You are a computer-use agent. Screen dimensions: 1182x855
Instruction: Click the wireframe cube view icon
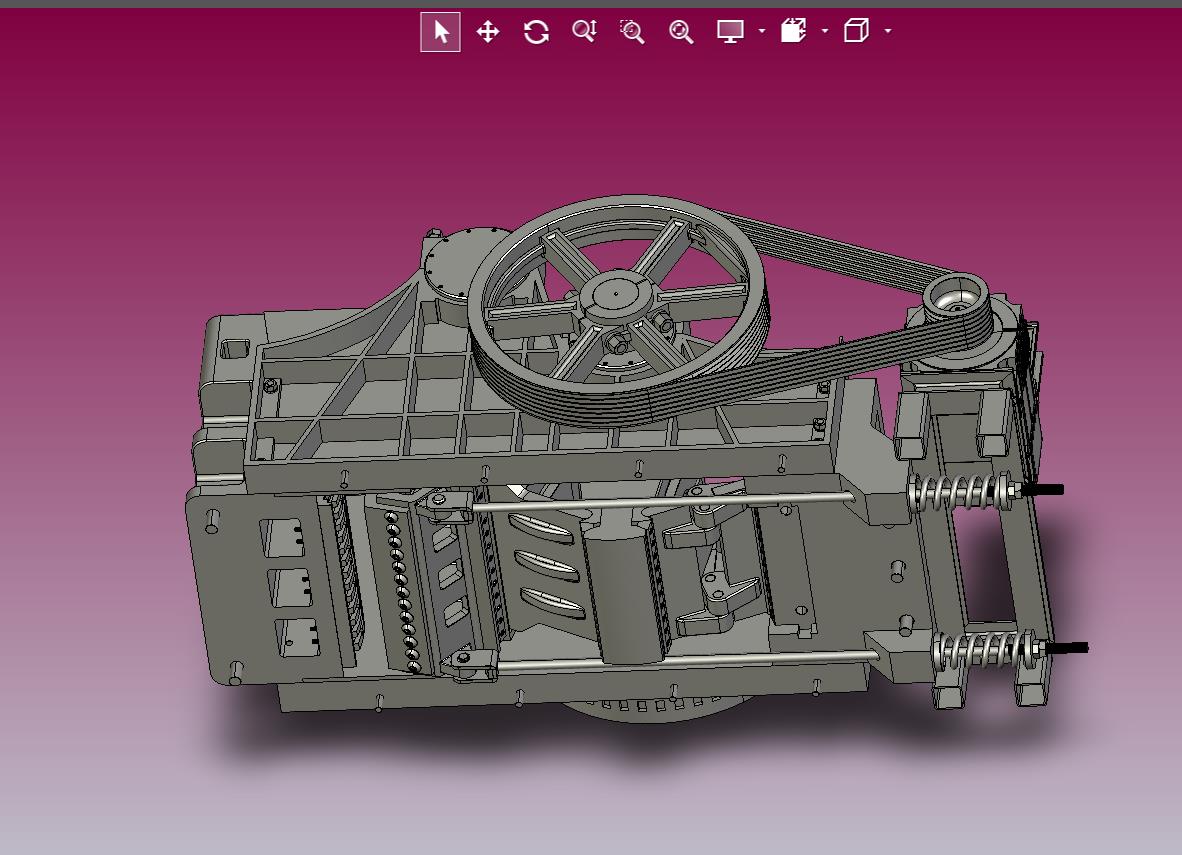(x=856, y=31)
